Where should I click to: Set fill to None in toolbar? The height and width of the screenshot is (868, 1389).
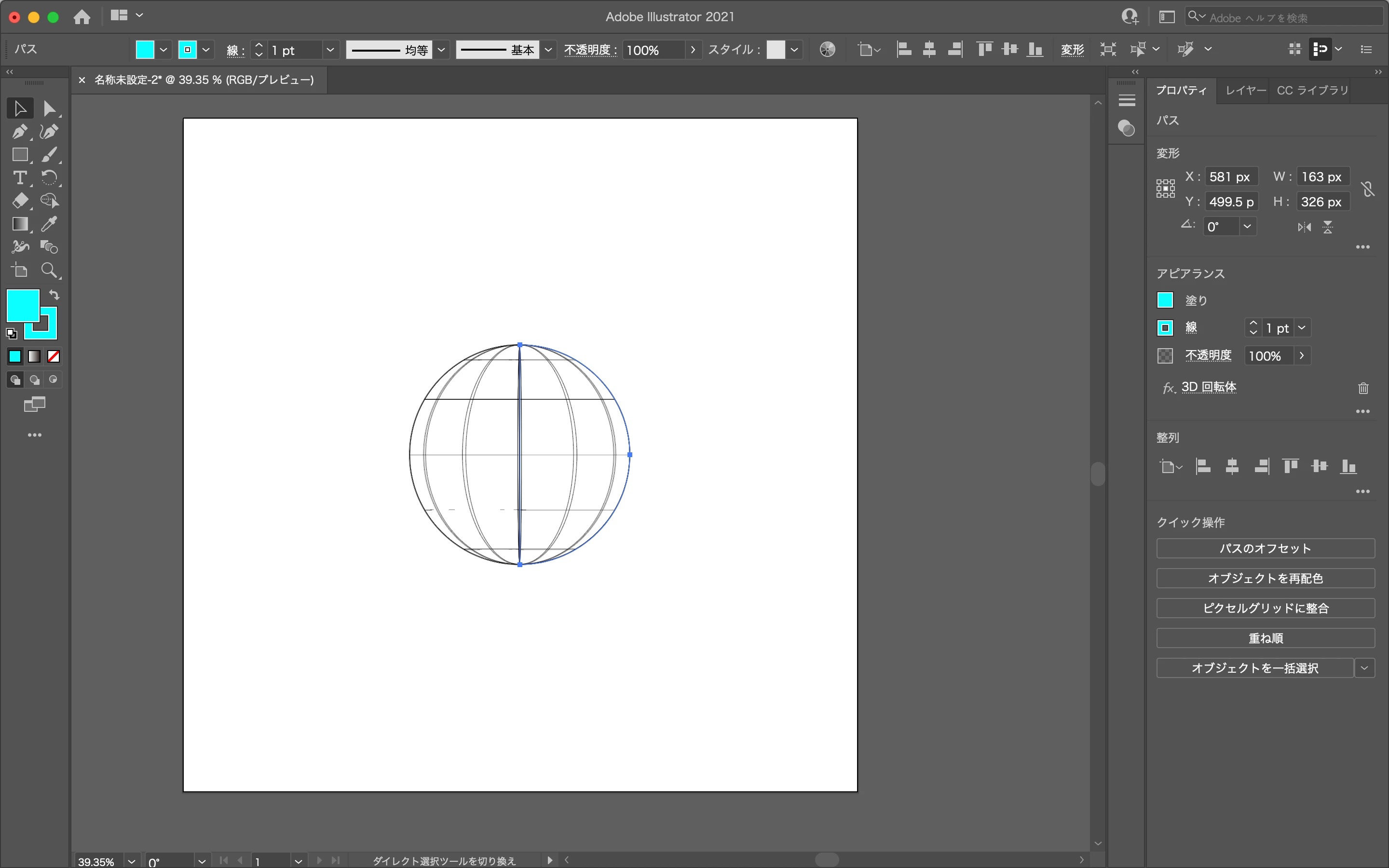click(x=54, y=356)
